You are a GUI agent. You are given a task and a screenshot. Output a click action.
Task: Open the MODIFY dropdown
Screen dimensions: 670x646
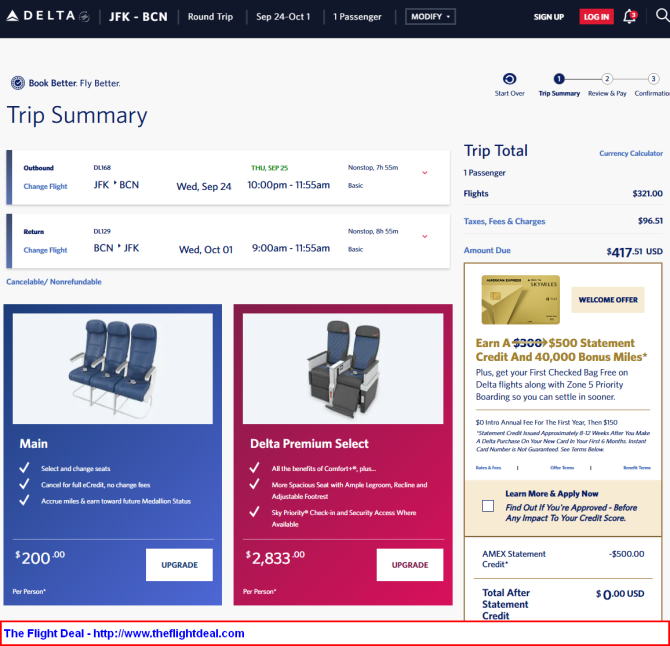point(430,17)
